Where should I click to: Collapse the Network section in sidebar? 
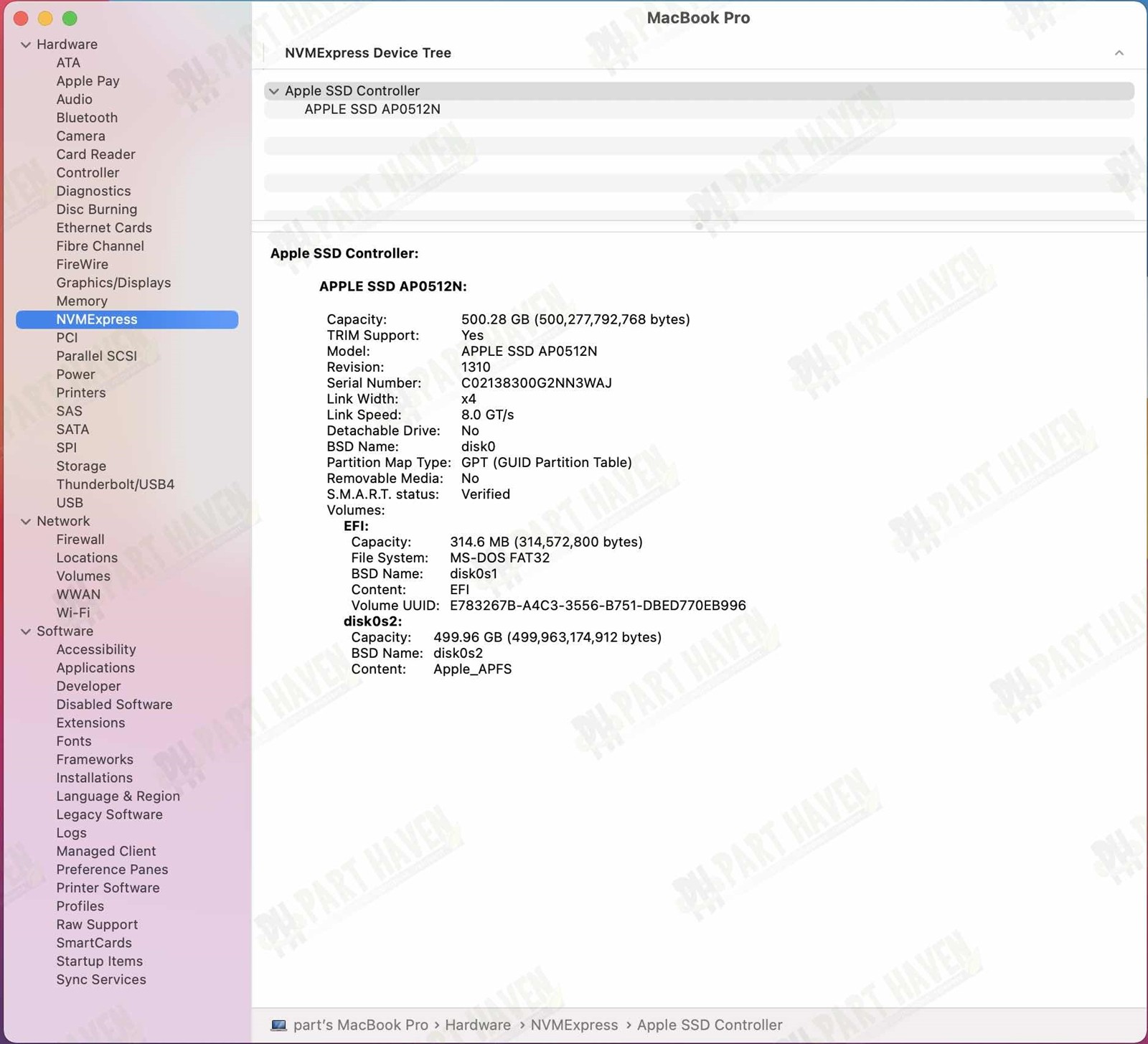tap(26, 522)
